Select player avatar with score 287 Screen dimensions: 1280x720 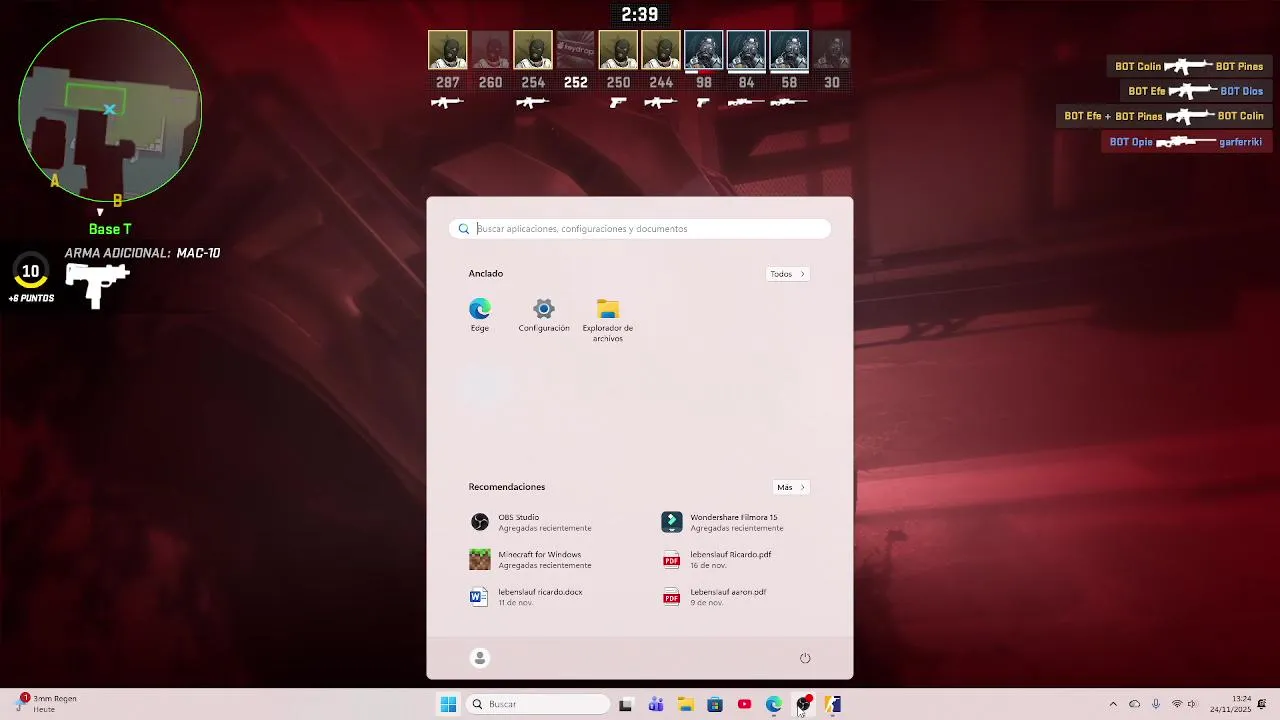tap(447, 50)
